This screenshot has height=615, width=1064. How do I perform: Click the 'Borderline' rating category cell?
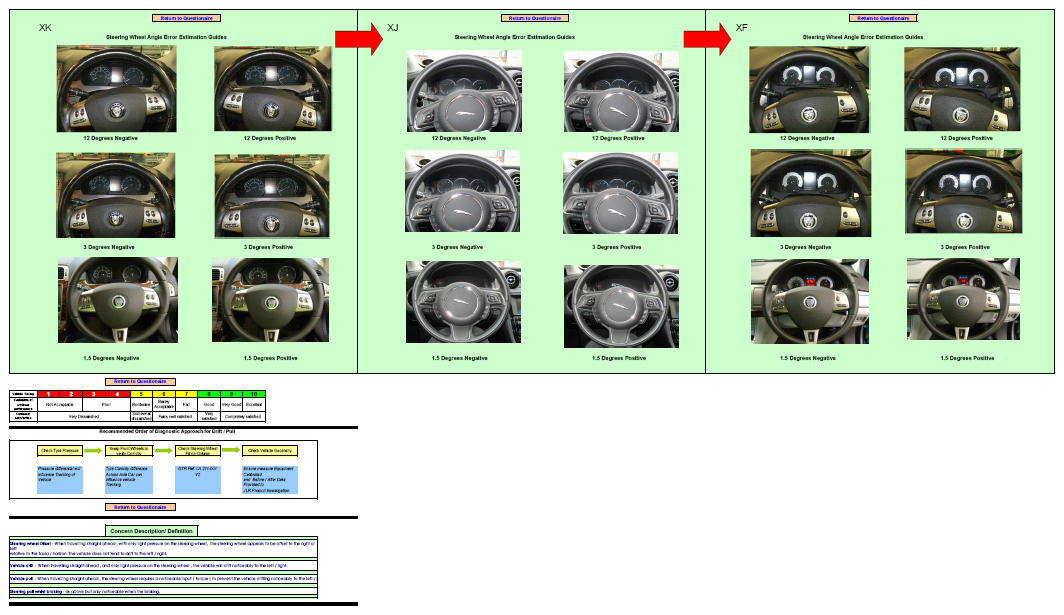click(141, 405)
